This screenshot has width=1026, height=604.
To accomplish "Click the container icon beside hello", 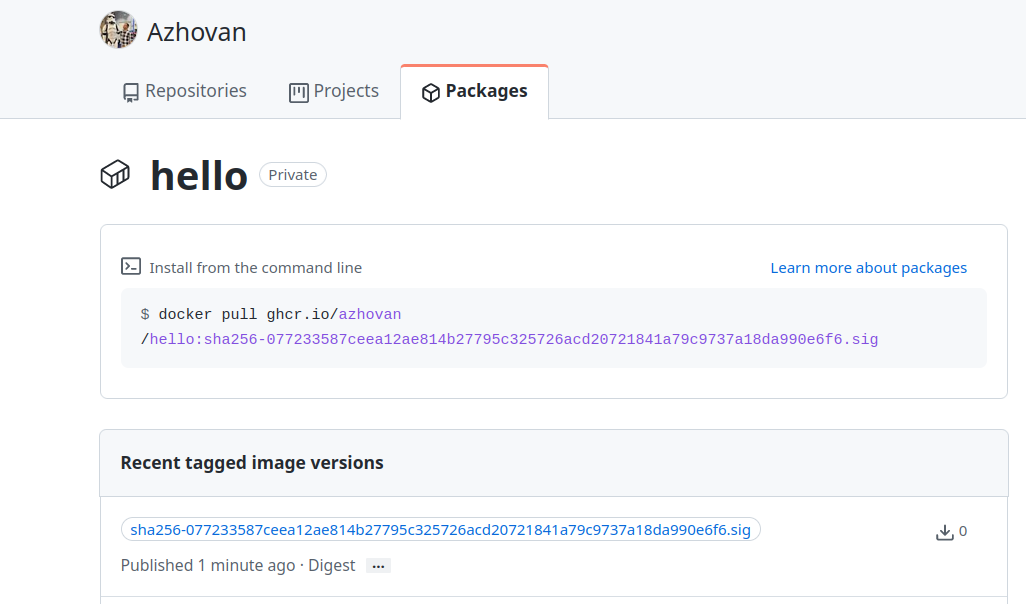I will coord(115,175).
